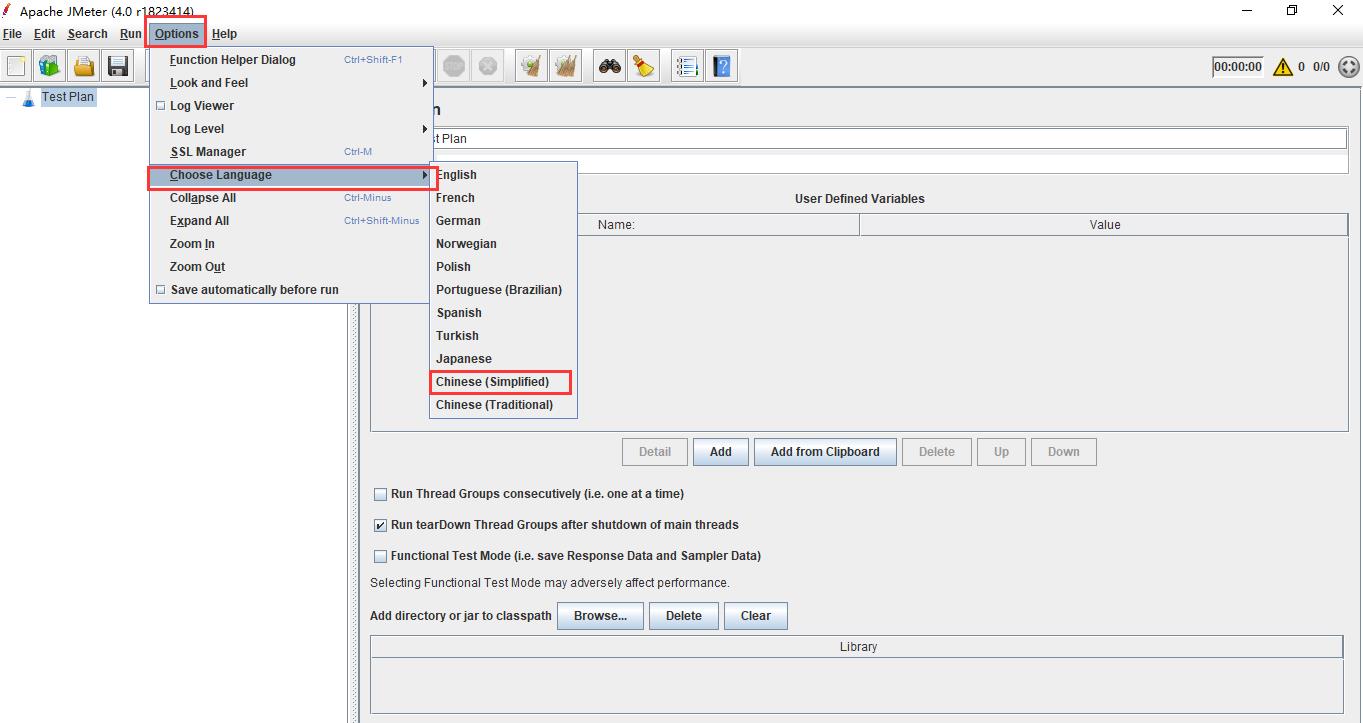1363x723 pixels.
Task: Select Function Helper Dialog menu entry
Action: click(x=291, y=60)
